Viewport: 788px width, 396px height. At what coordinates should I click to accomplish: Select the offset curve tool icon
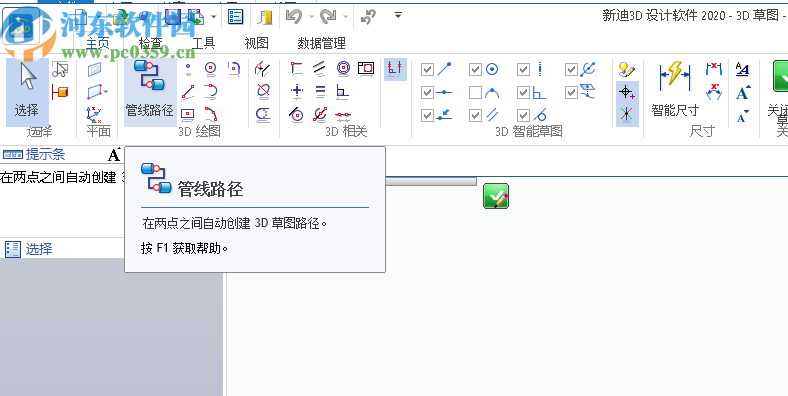[x=263, y=115]
